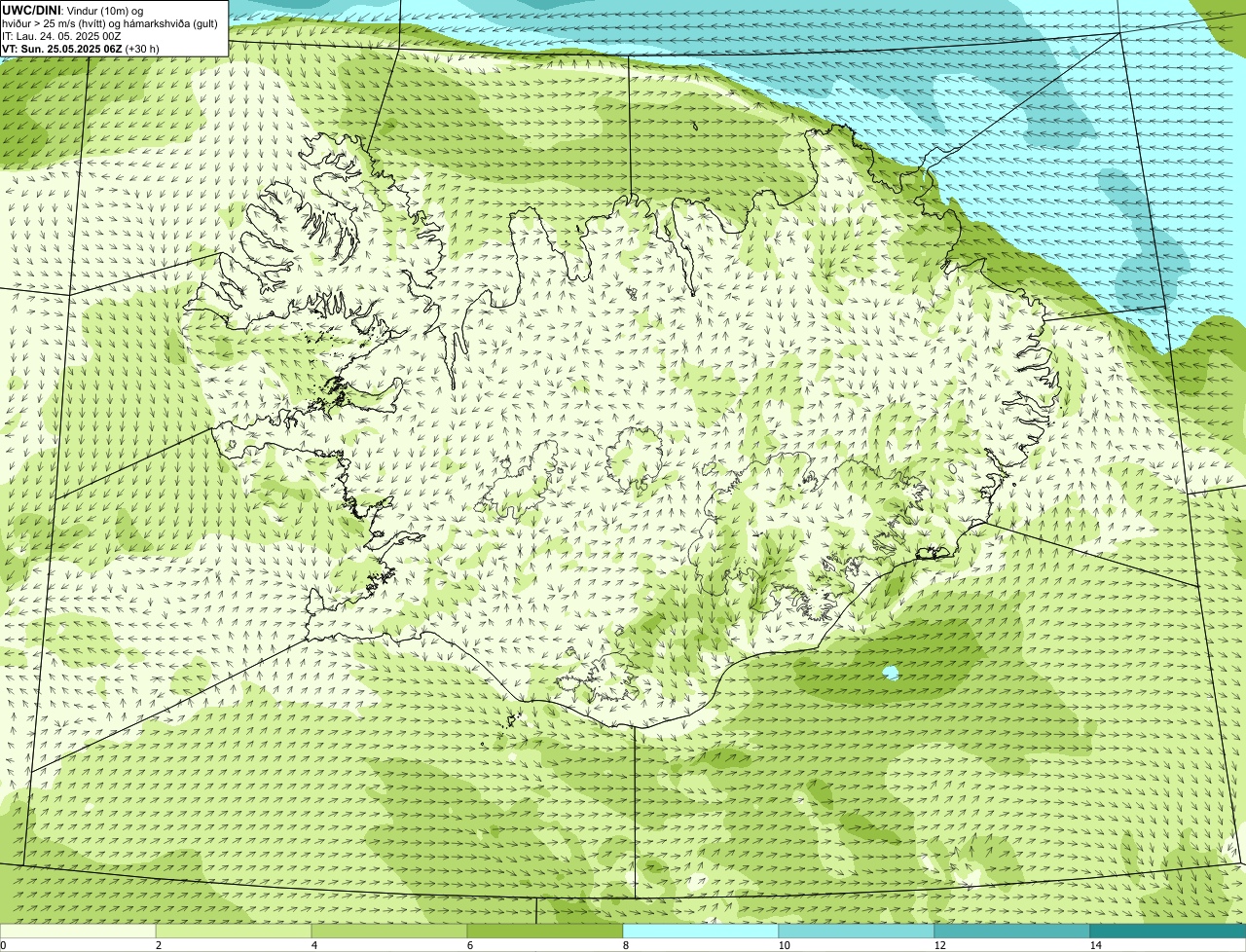Click the 6–8 m/s dark green legend segment
The image size is (1246, 952).
coord(545,931)
